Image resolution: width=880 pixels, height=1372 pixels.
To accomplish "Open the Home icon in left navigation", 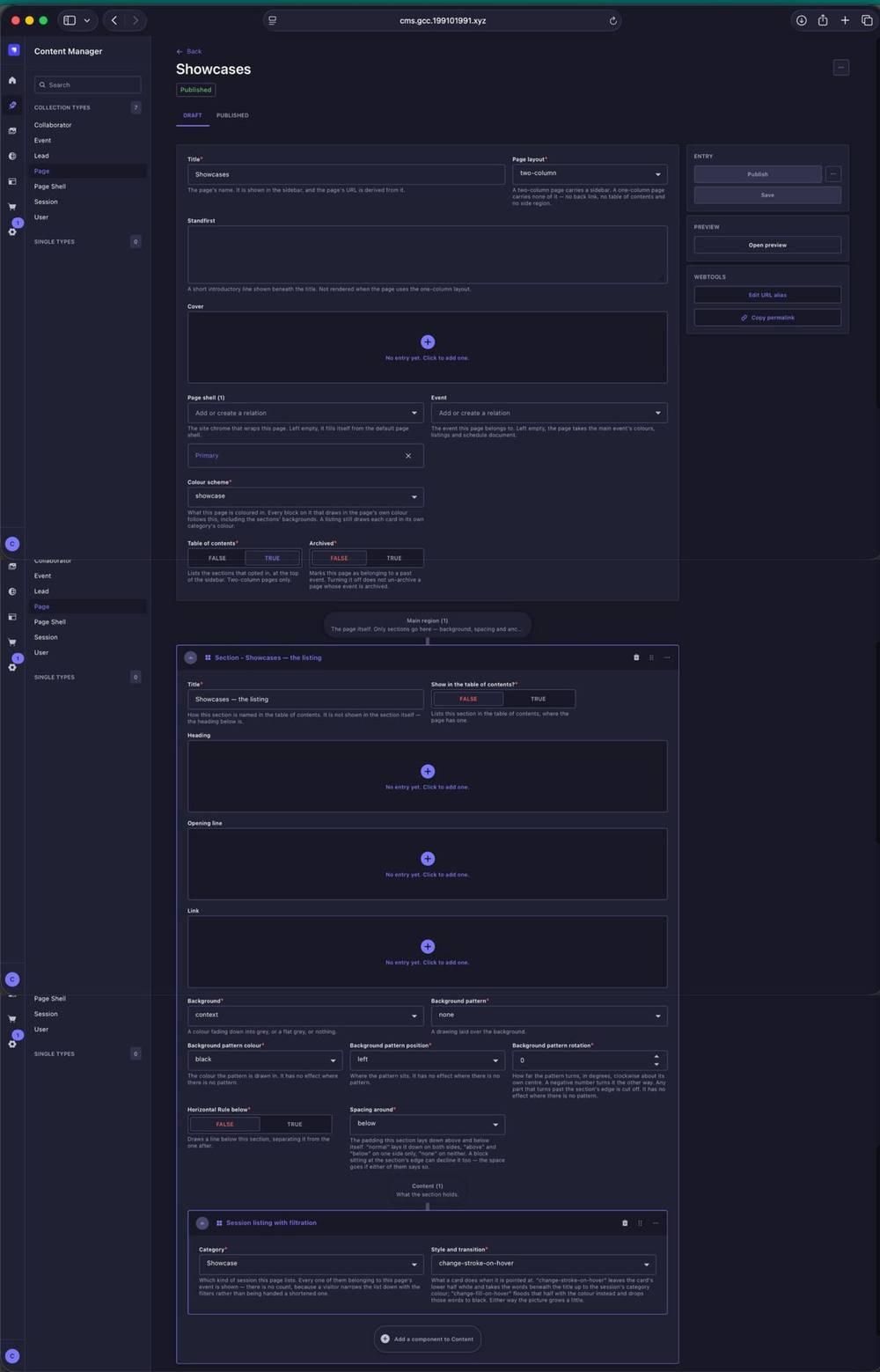I will 12,80.
